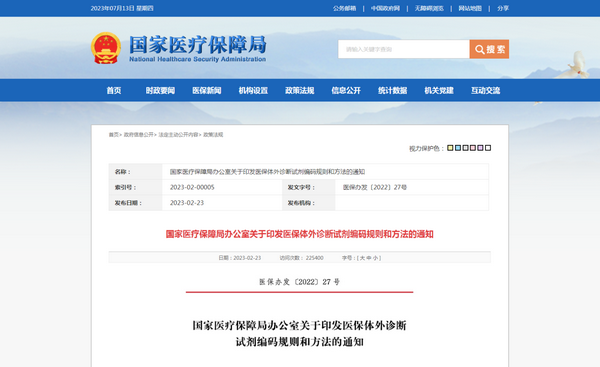The height and width of the screenshot is (367, 600).
Task: Click the index number 2023-02-00005
Action: pyautogui.click(x=192, y=187)
